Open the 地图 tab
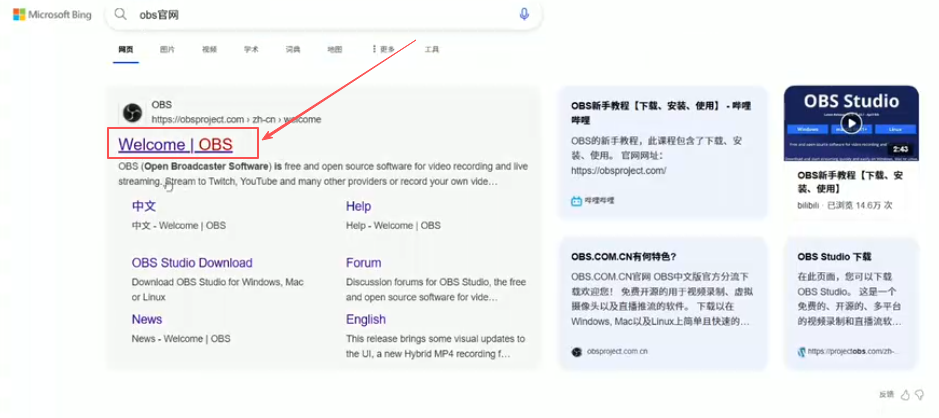 pyautogui.click(x=335, y=50)
